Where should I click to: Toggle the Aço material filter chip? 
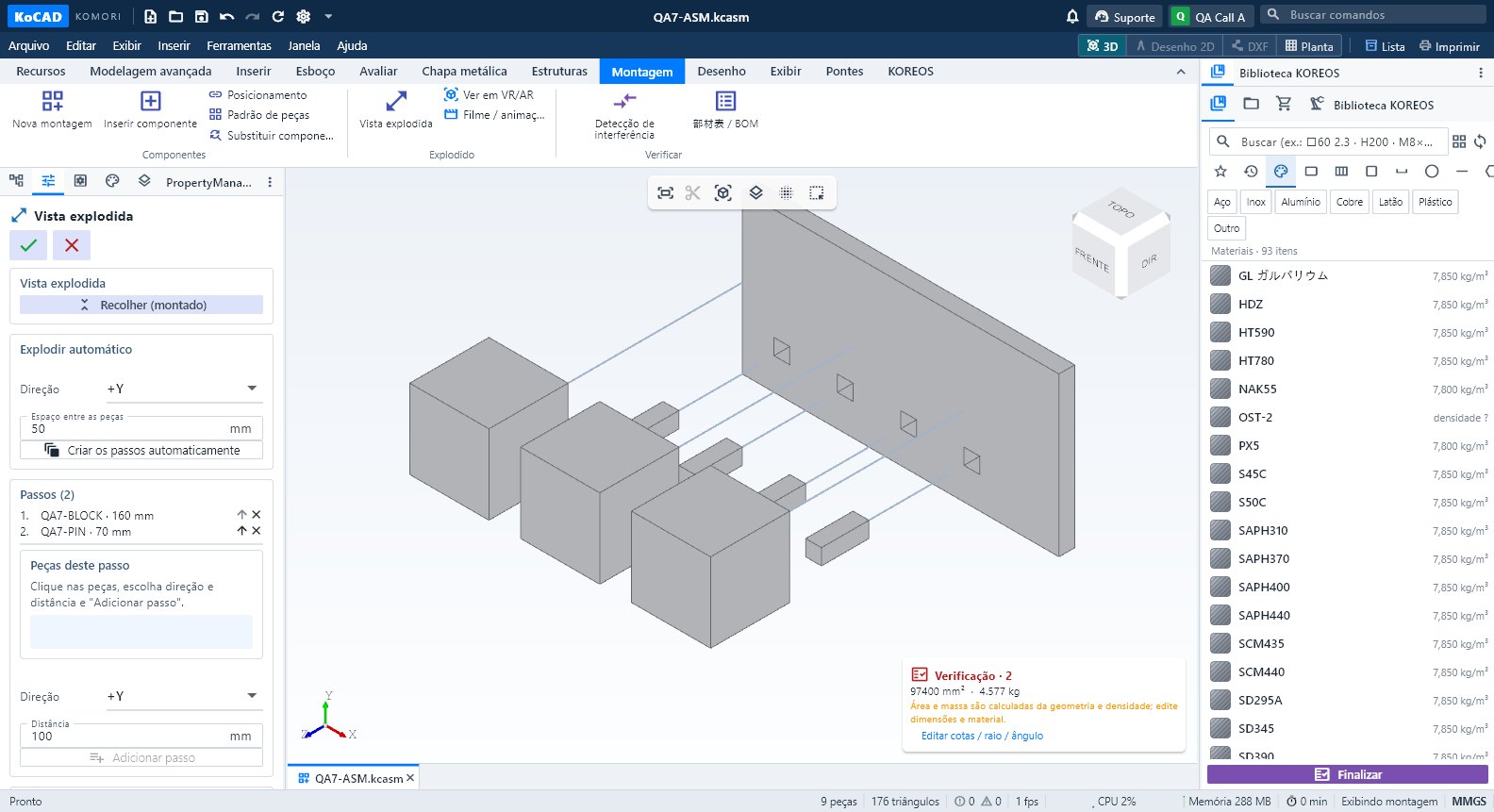[x=1222, y=202]
